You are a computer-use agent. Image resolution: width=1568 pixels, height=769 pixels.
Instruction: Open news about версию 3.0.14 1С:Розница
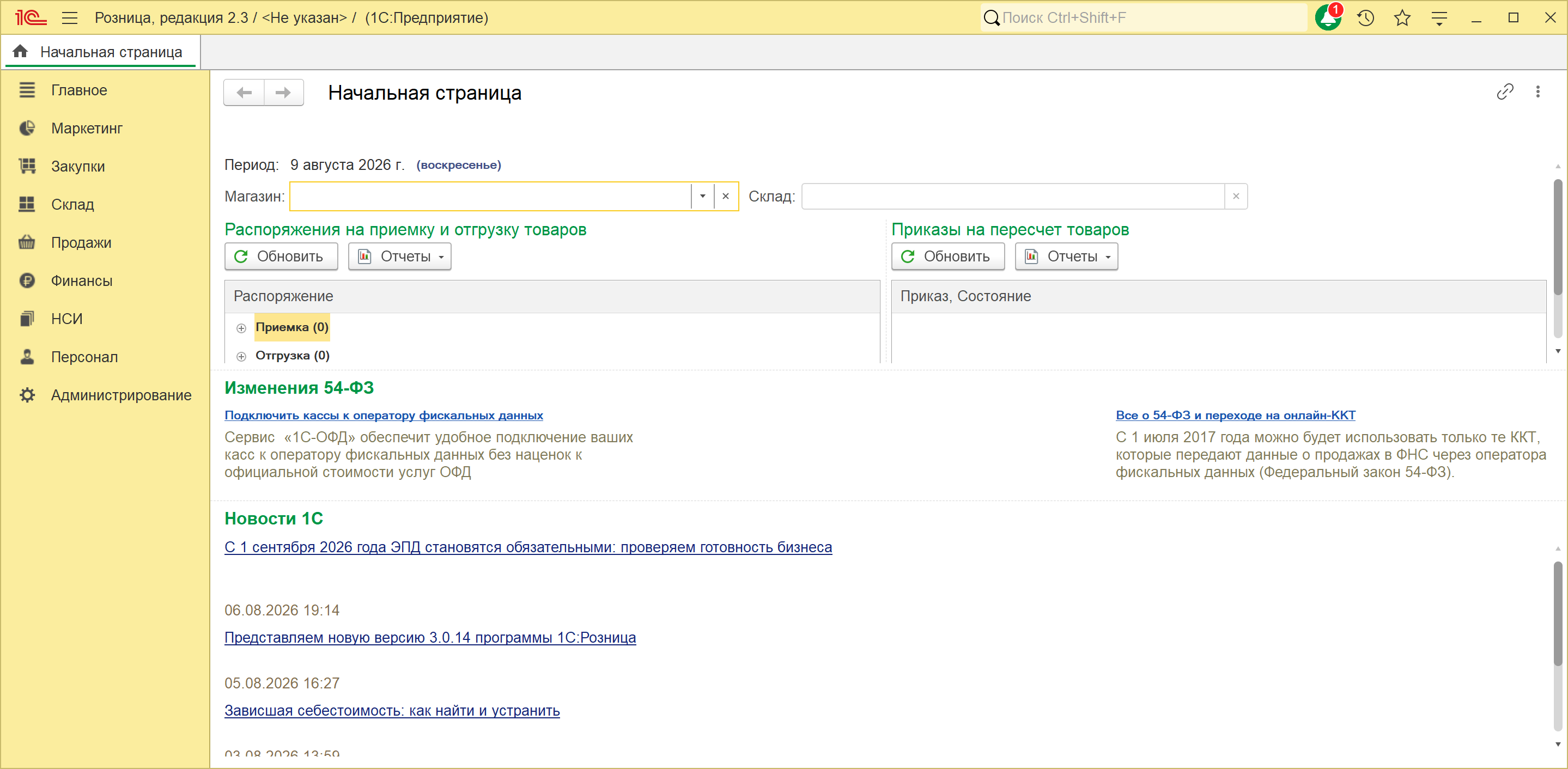pos(430,638)
